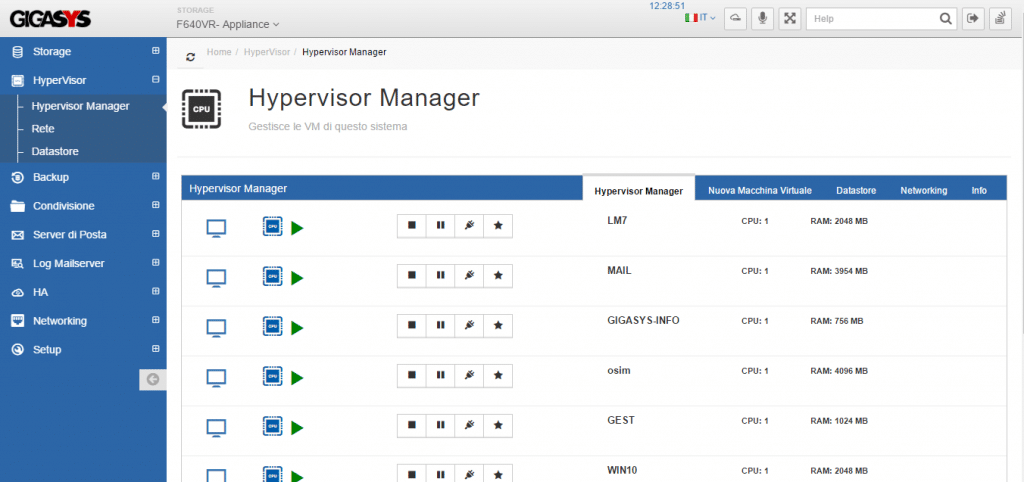Start the GEST VM with green play arrow

[297, 428]
